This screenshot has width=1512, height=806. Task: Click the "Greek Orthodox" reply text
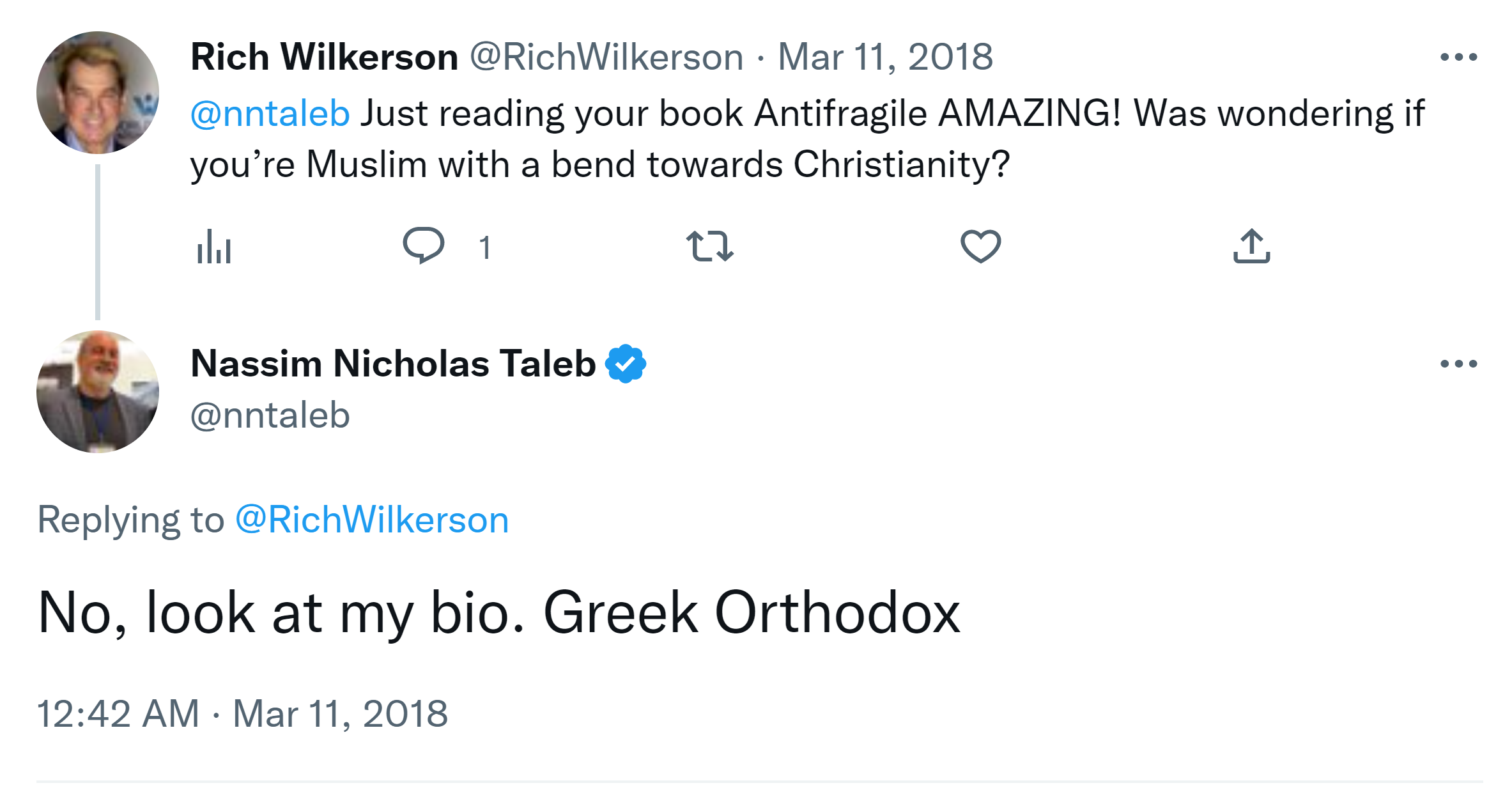click(751, 612)
